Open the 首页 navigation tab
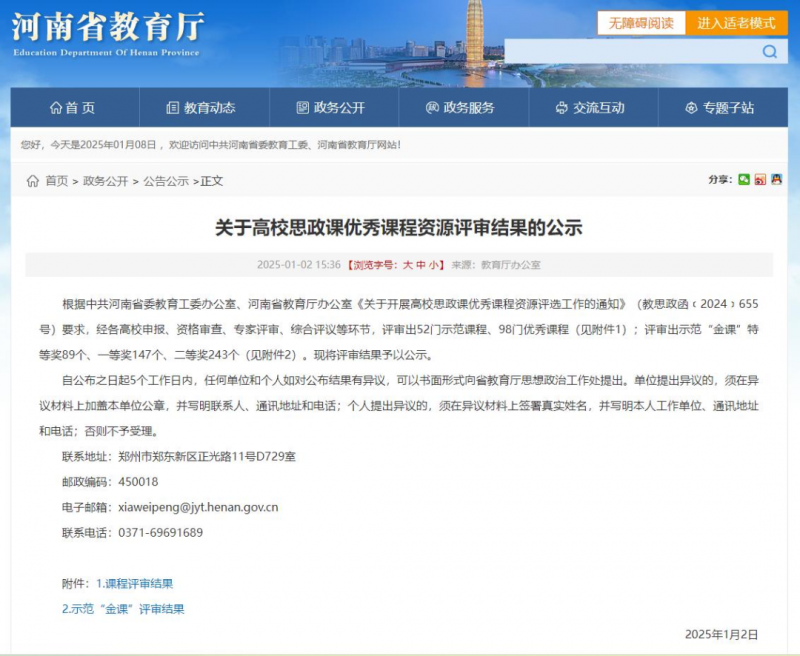Viewport: 800px width, 656px height. [73, 108]
